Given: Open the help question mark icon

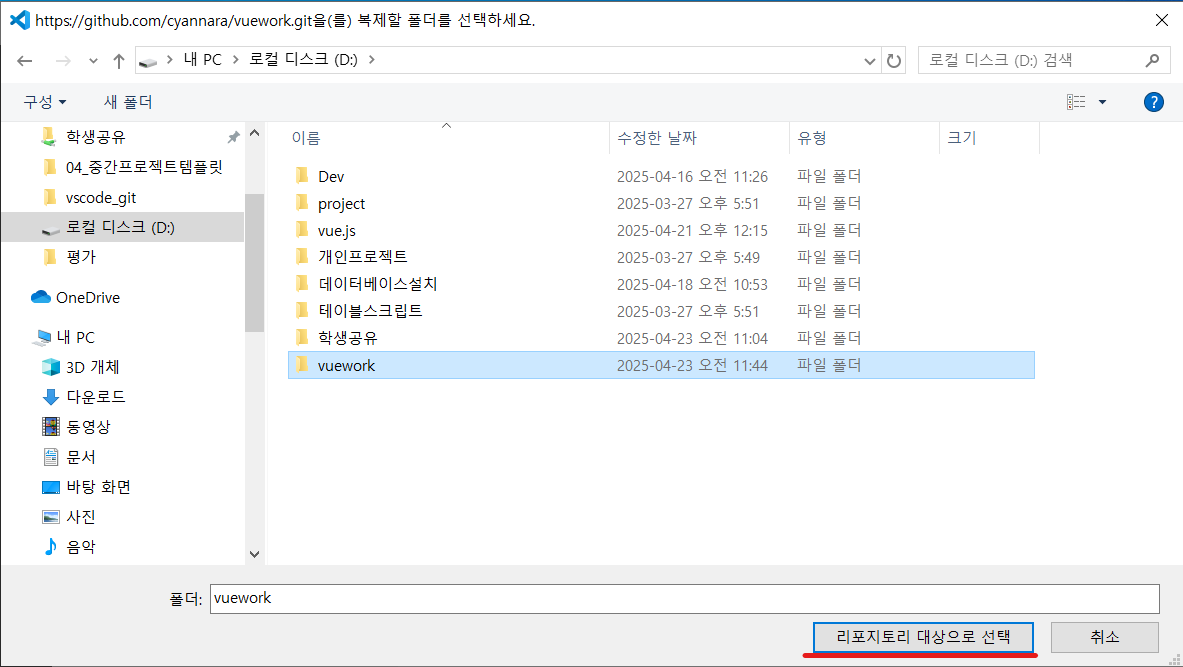Looking at the screenshot, I should pos(1153,102).
